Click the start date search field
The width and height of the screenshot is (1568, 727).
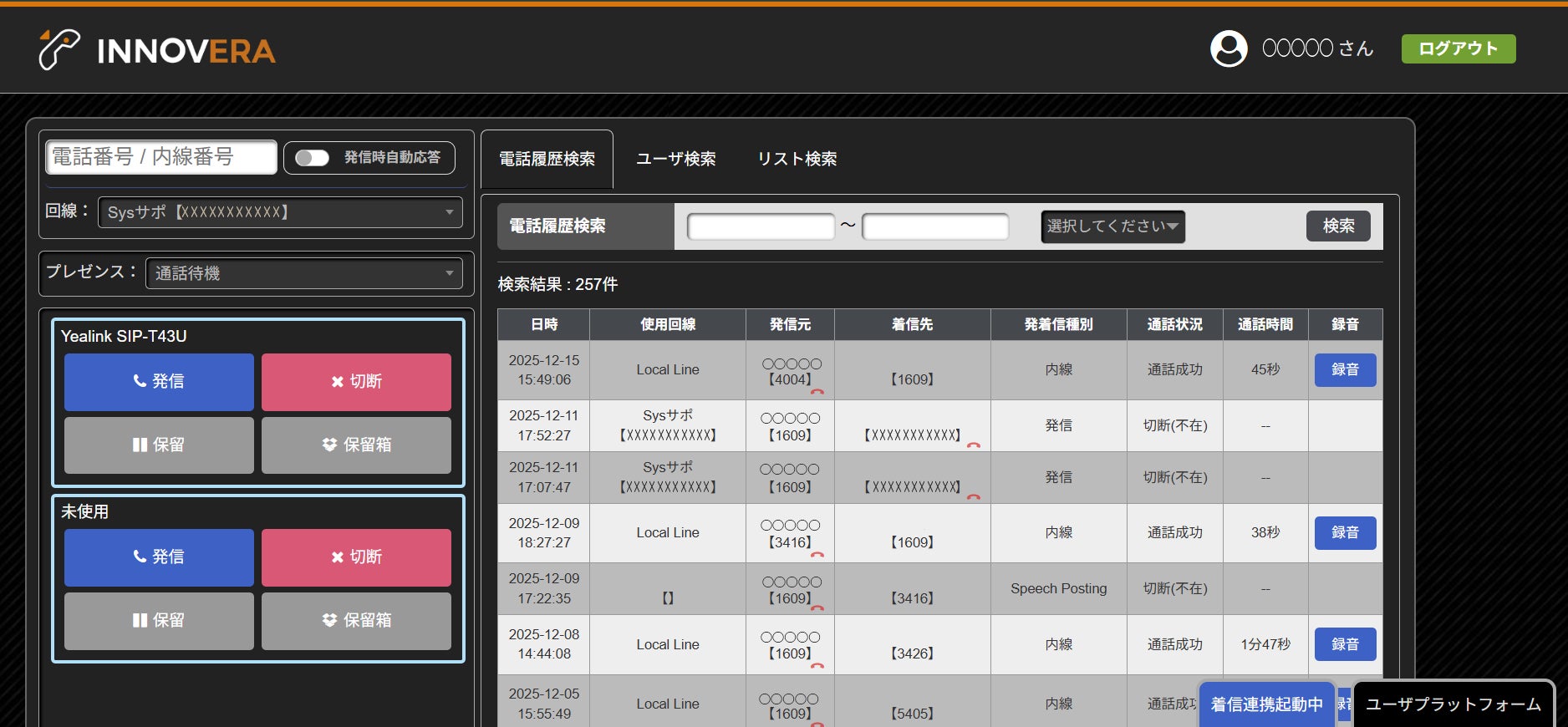[x=761, y=226]
